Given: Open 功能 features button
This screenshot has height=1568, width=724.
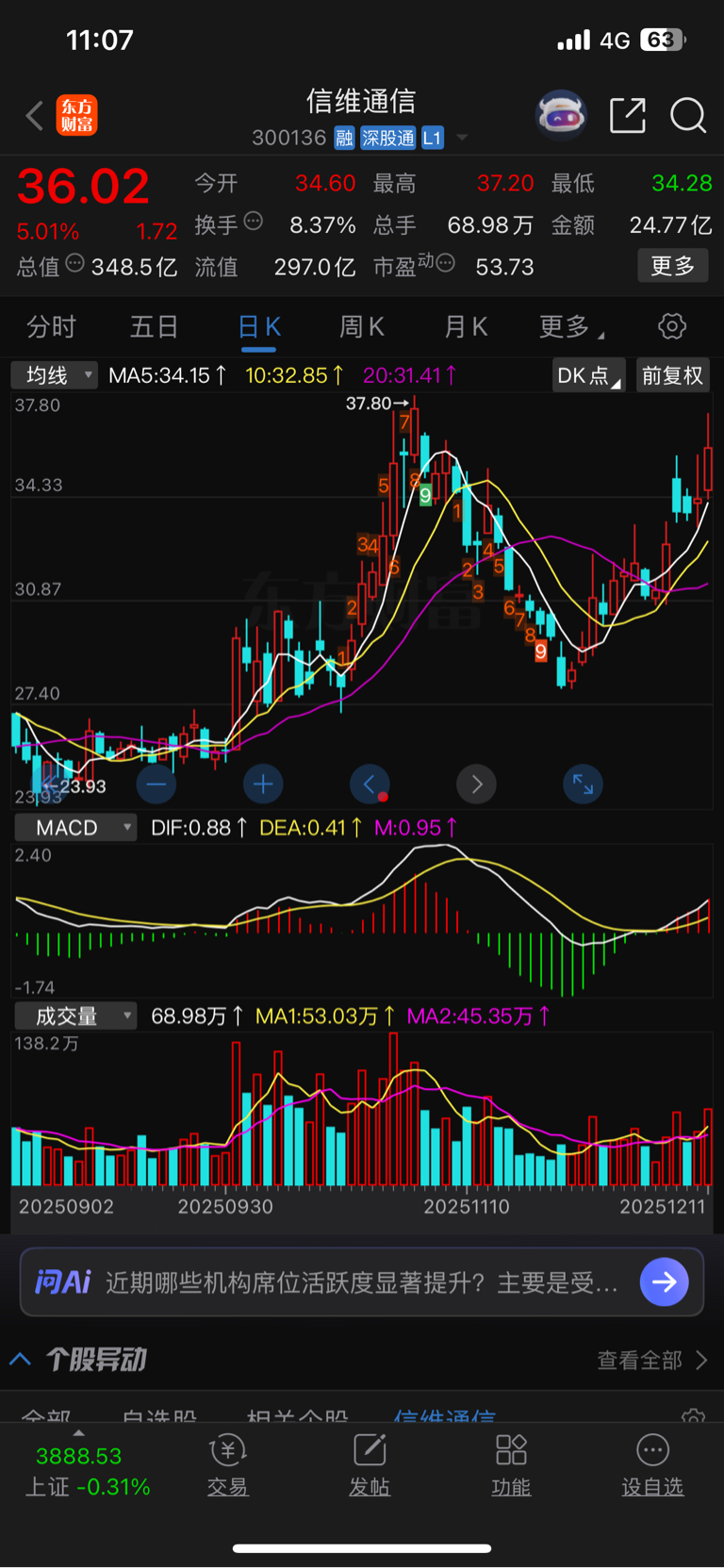Looking at the screenshot, I should (511, 1466).
